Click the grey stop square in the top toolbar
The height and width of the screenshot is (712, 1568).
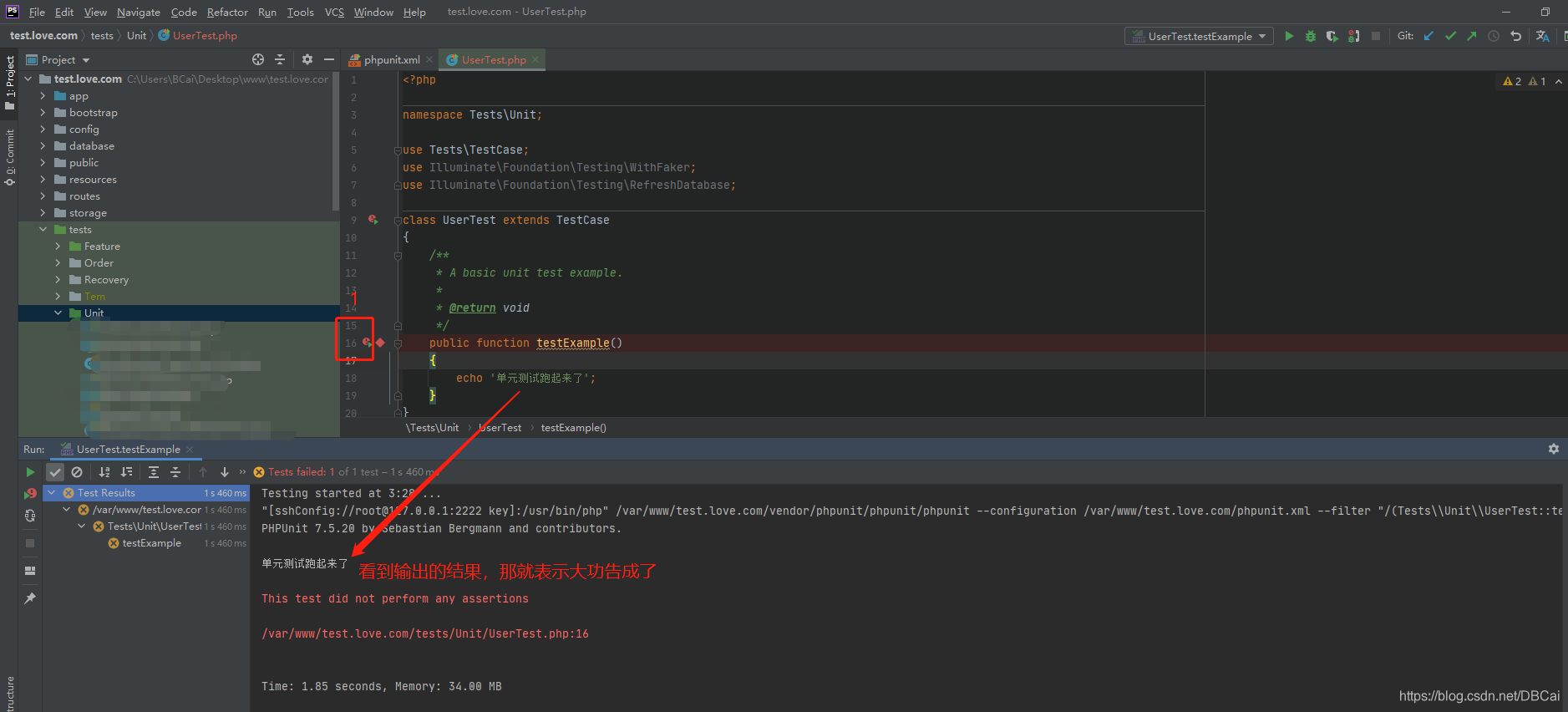point(1376,36)
